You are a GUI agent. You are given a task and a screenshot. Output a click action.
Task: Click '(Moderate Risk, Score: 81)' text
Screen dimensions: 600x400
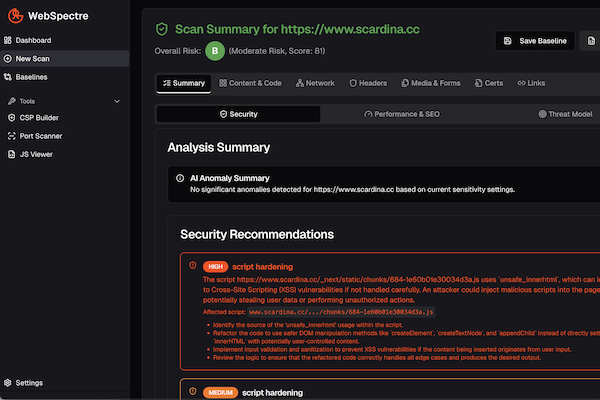(x=277, y=51)
